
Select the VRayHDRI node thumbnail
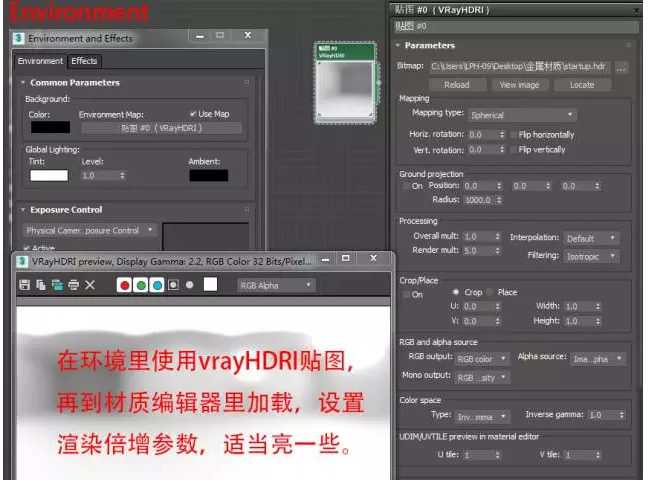click(x=345, y=89)
